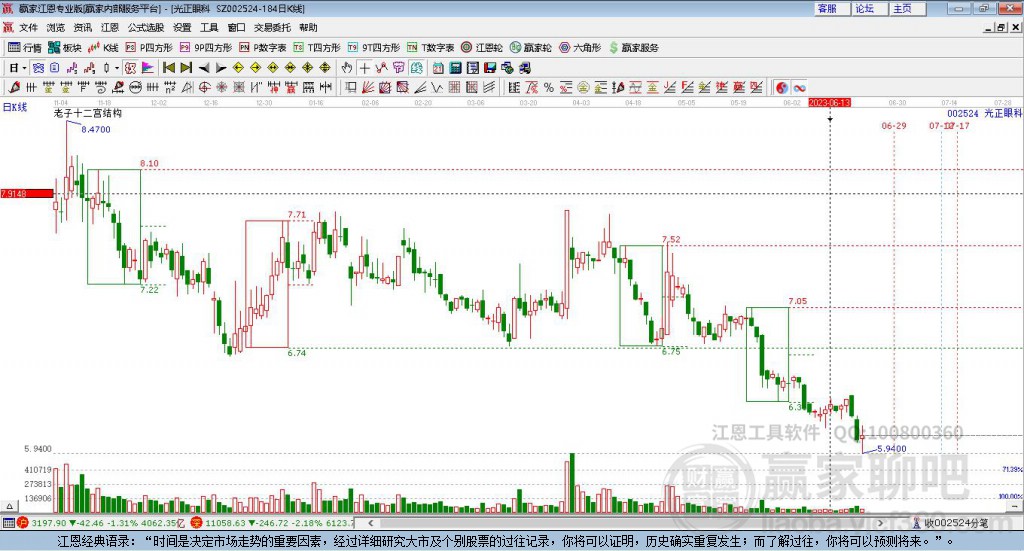
Task: Select the hand pan tool
Action: pos(347,68)
